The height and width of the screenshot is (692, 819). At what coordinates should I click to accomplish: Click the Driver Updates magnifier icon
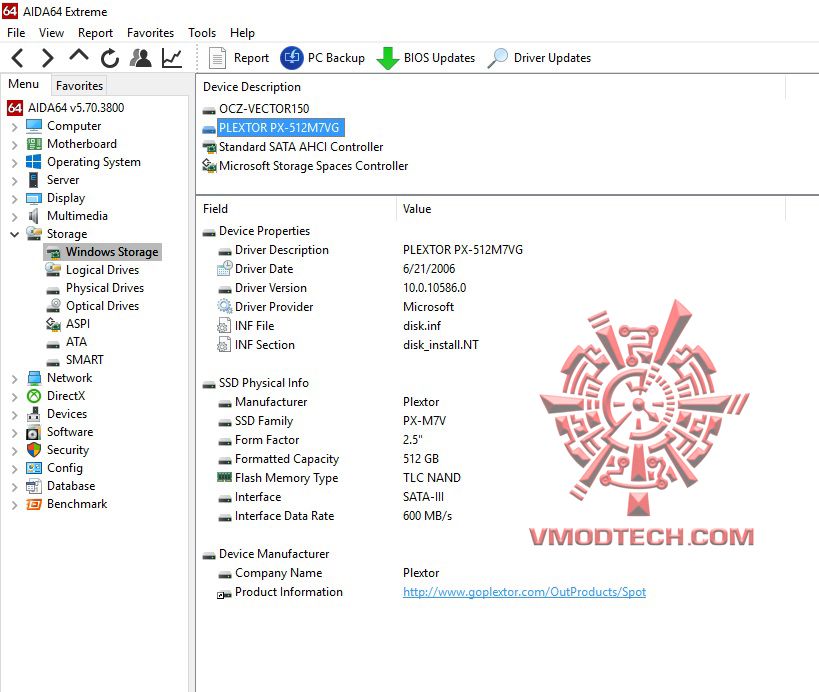click(497, 57)
